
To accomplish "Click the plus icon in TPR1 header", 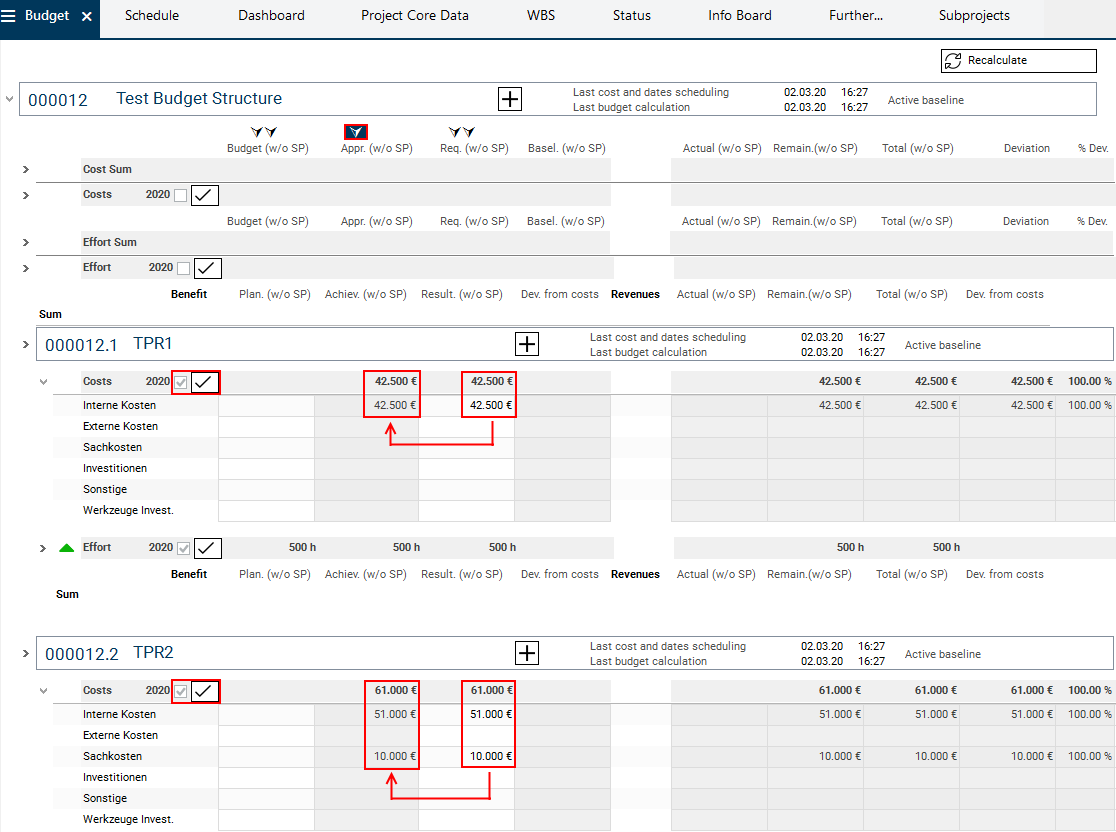I will point(527,344).
